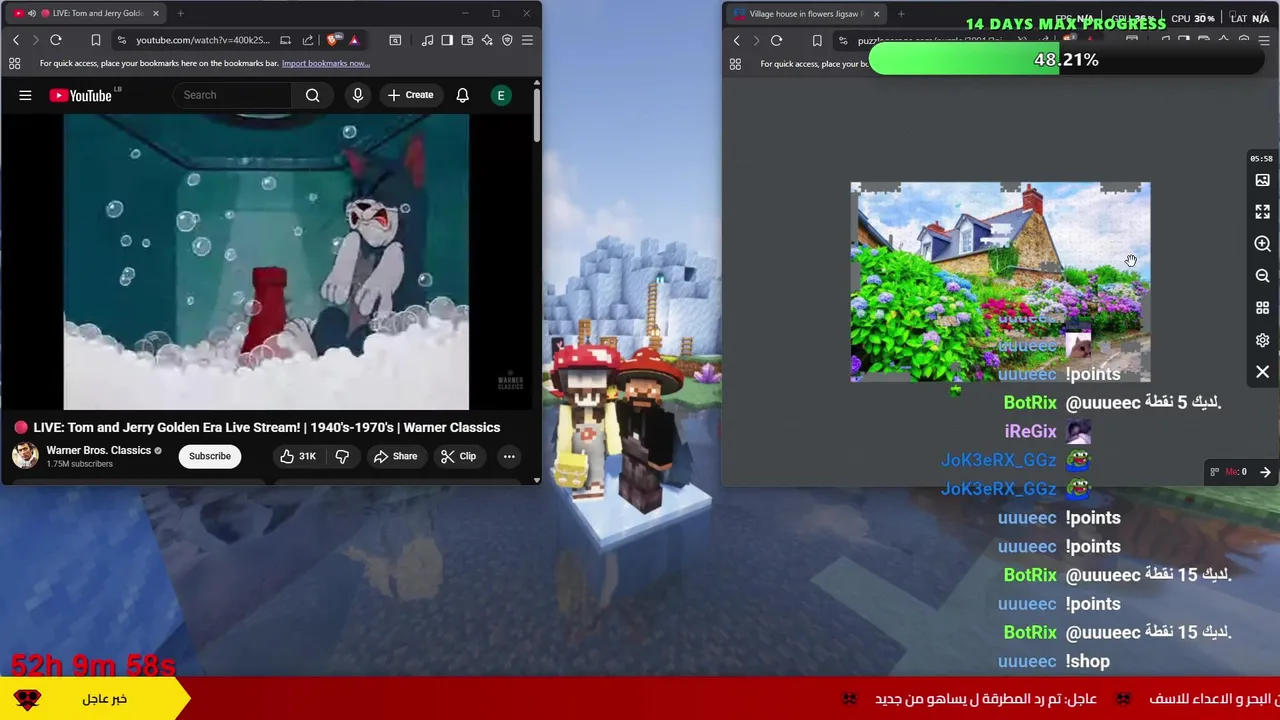Screen dimensions: 1280x720
Task: Click the Tom and Jerry video player
Action: point(266,262)
